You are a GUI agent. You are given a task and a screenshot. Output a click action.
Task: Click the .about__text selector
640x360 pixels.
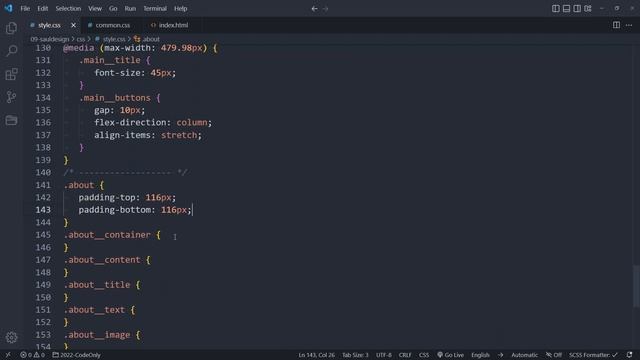coord(94,310)
